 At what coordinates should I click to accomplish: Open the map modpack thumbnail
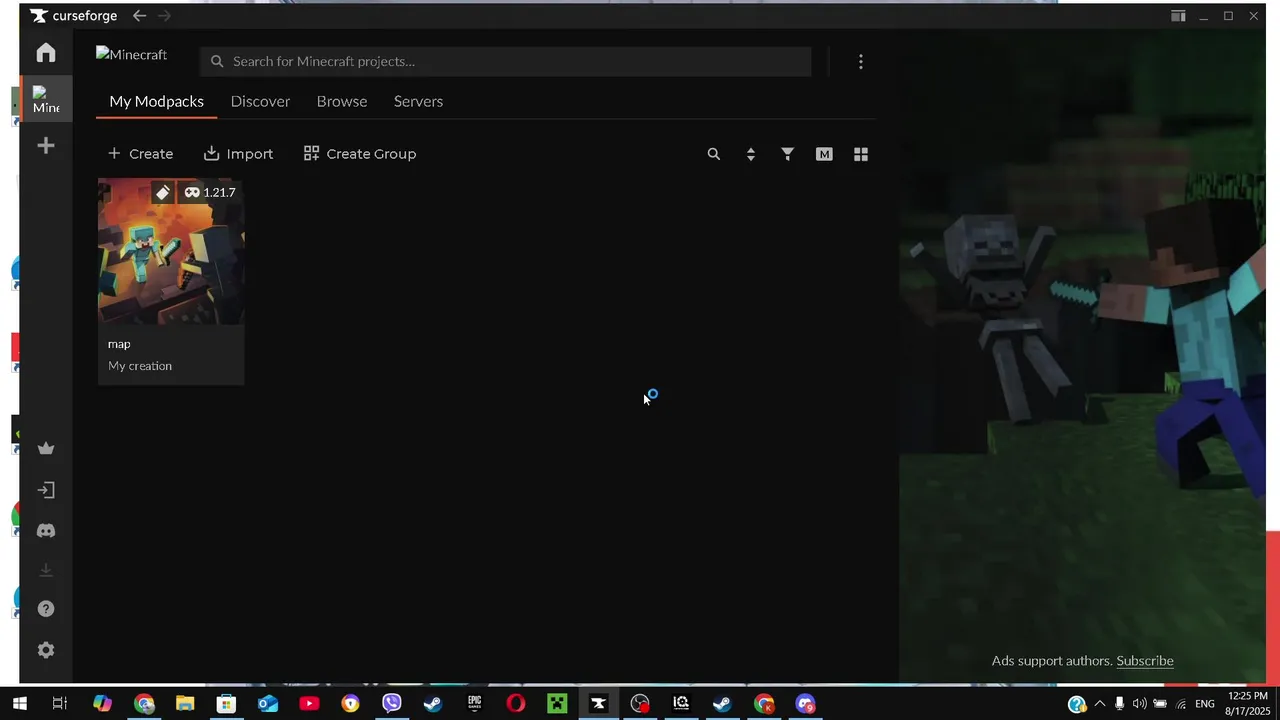(x=171, y=252)
